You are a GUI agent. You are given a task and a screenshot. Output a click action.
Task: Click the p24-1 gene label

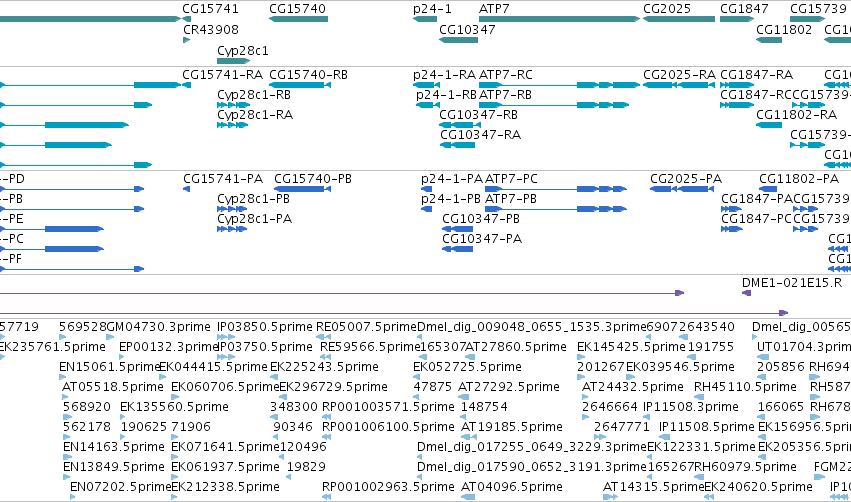432,9
